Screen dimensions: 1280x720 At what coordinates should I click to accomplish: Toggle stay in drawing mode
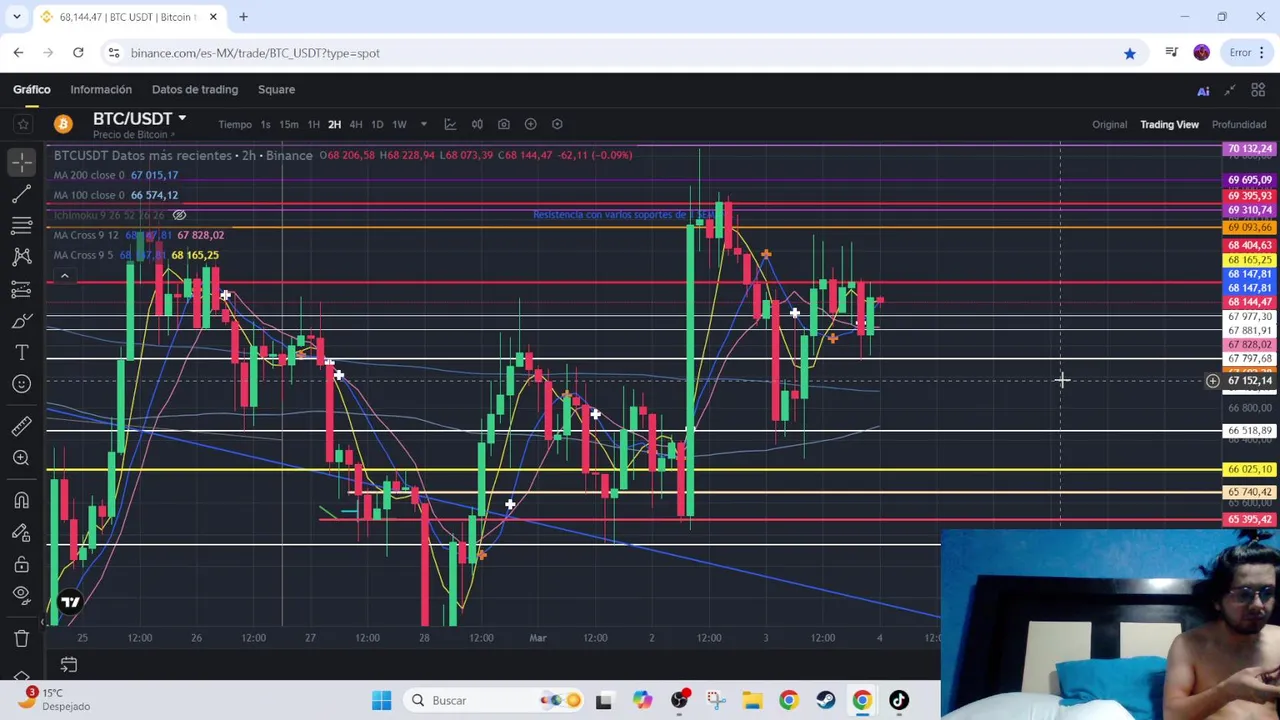point(22,532)
